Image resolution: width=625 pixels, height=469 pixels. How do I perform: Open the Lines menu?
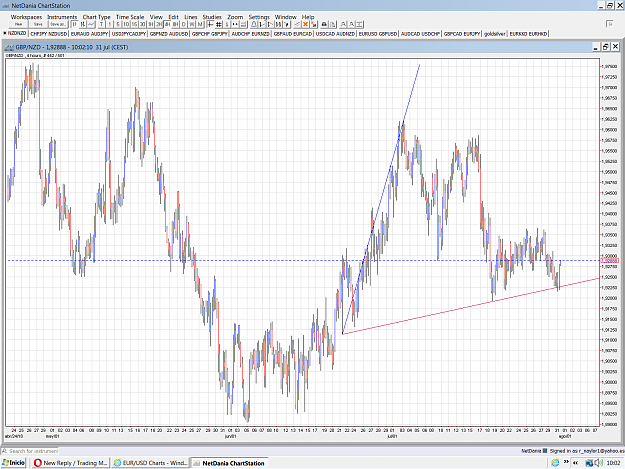pos(191,17)
